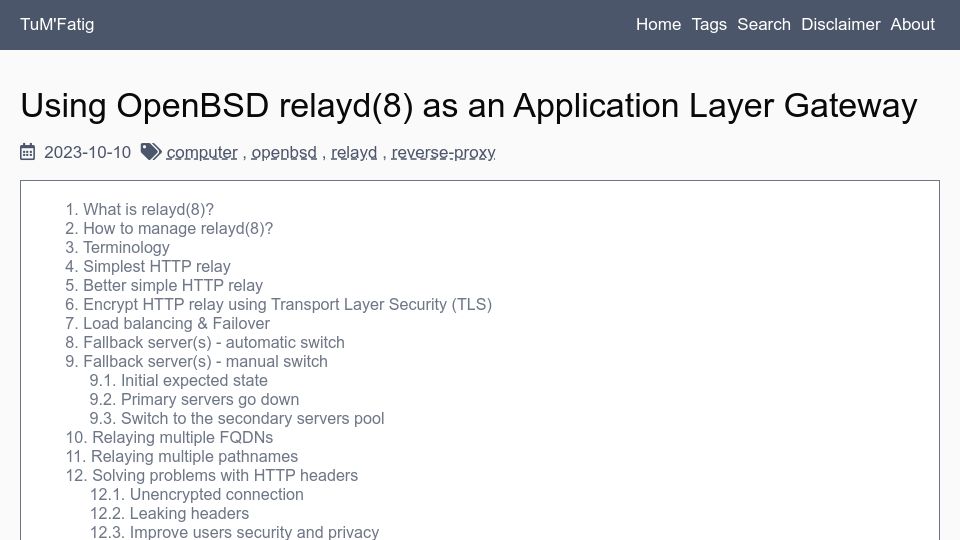Open the openbsd tag
The image size is (960, 540).
[x=284, y=152]
